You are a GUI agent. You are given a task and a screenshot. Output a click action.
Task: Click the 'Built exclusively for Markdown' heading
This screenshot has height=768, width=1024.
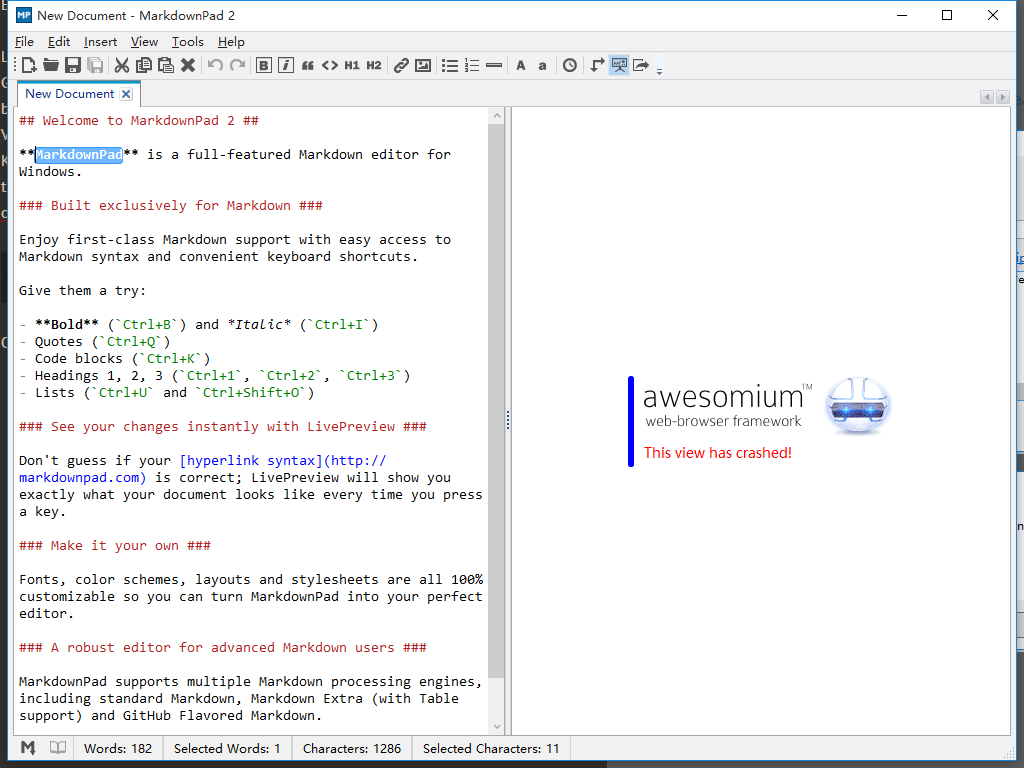point(170,206)
